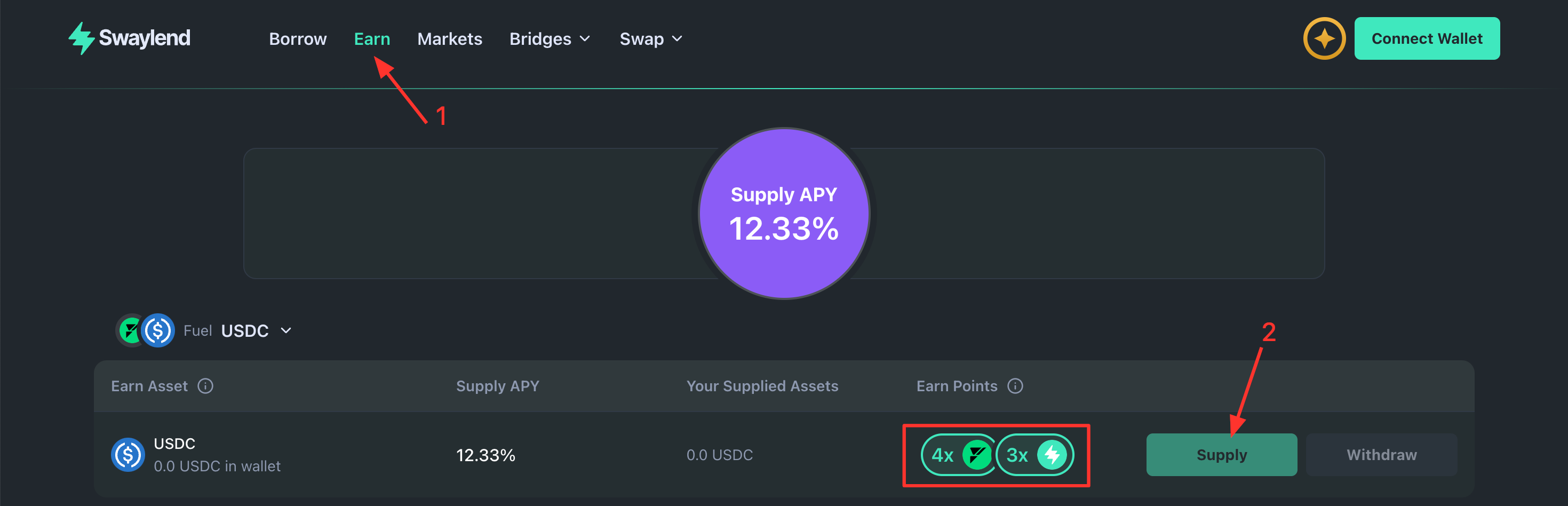Open the Markets page
The width and height of the screenshot is (1568, 506).
click(x=450, y=39)
